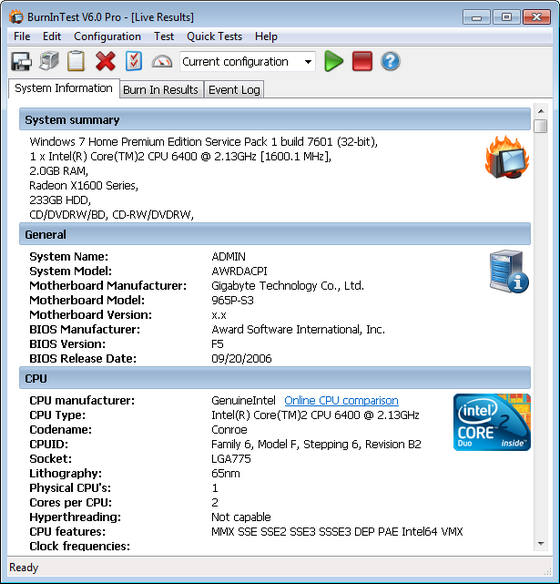This screenshot has width=560, height=584.
Task: Click the Award Software International, Inc. value
Action: (298, 329)
